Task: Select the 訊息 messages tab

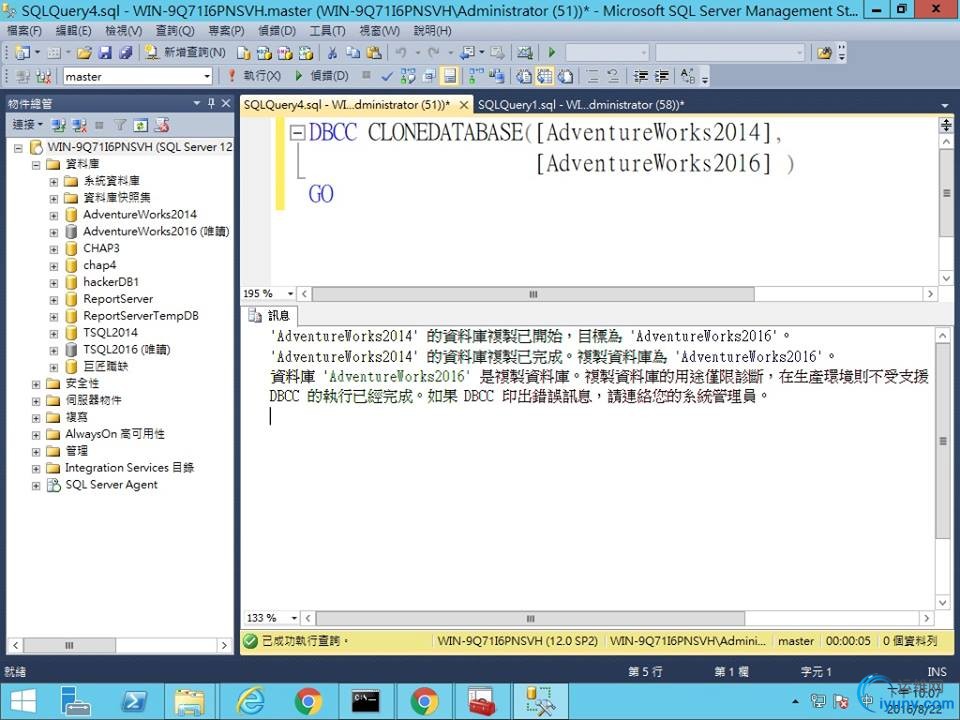Action: [x=269, y=315]
